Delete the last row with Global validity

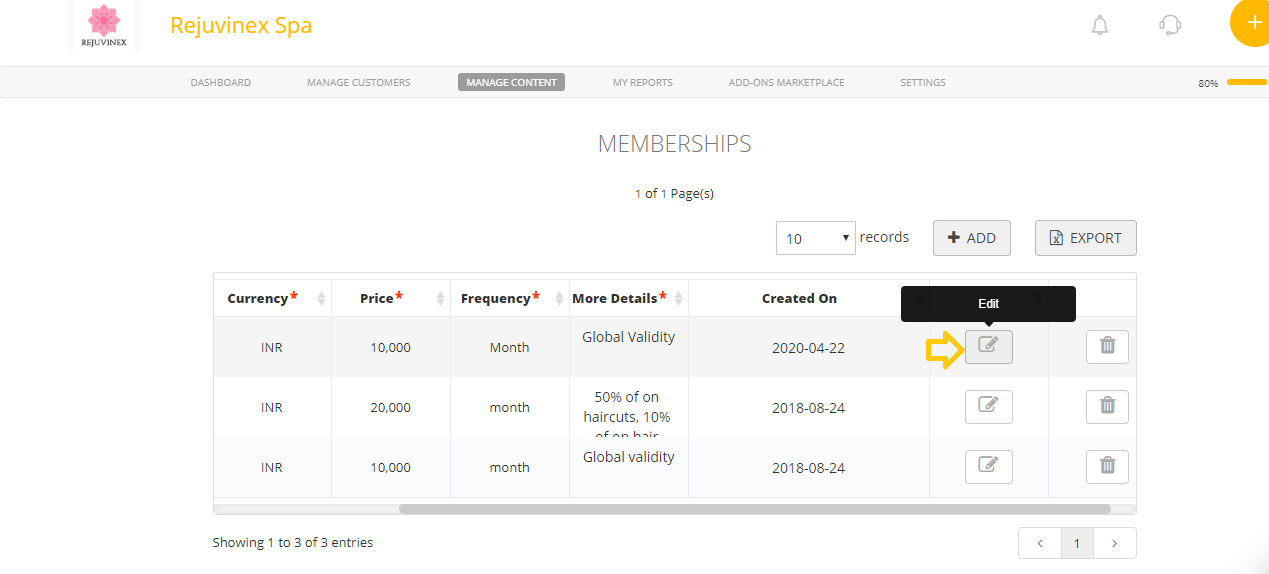tap(1107, 467)
